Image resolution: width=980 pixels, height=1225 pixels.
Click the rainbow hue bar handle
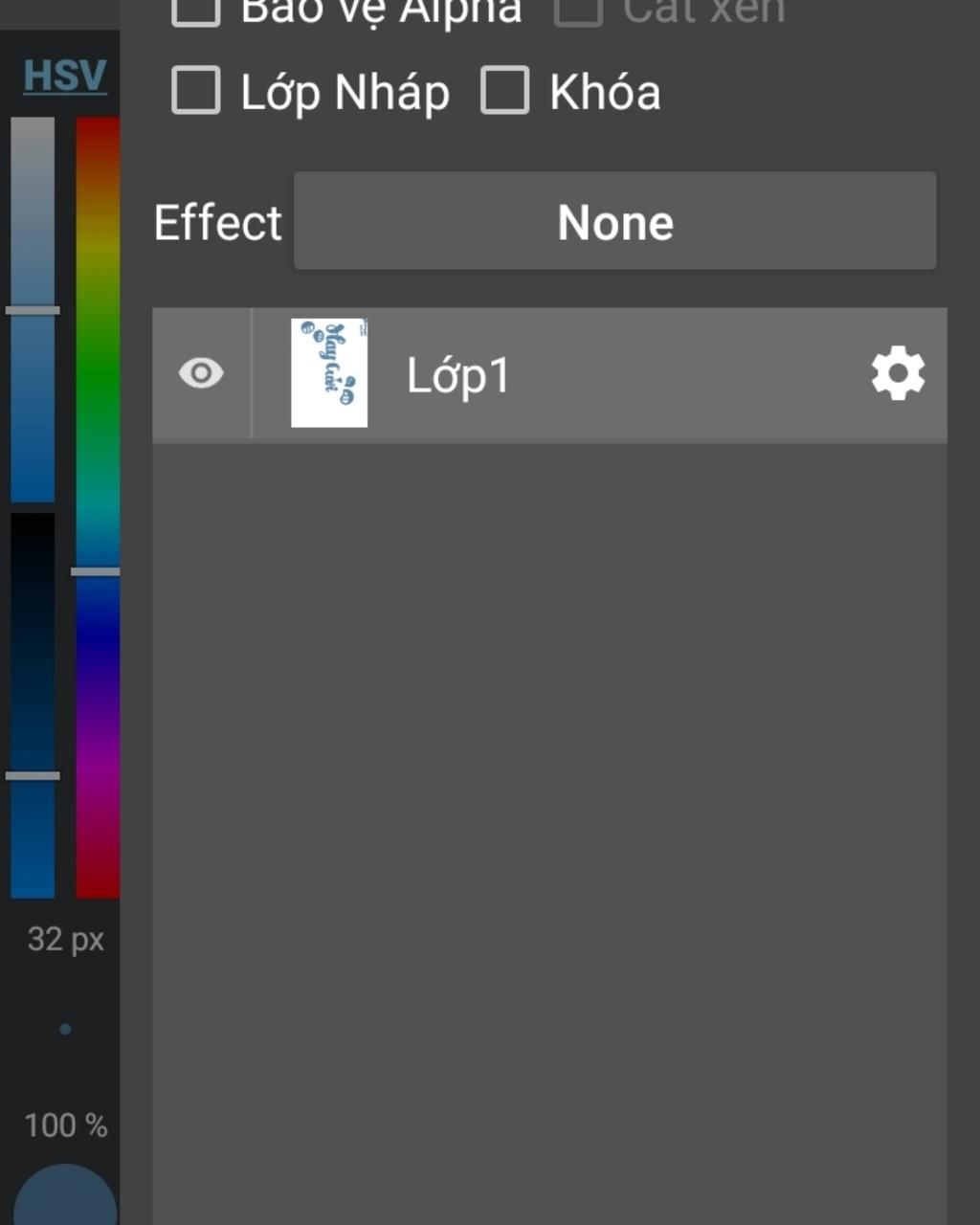[96, 571]
